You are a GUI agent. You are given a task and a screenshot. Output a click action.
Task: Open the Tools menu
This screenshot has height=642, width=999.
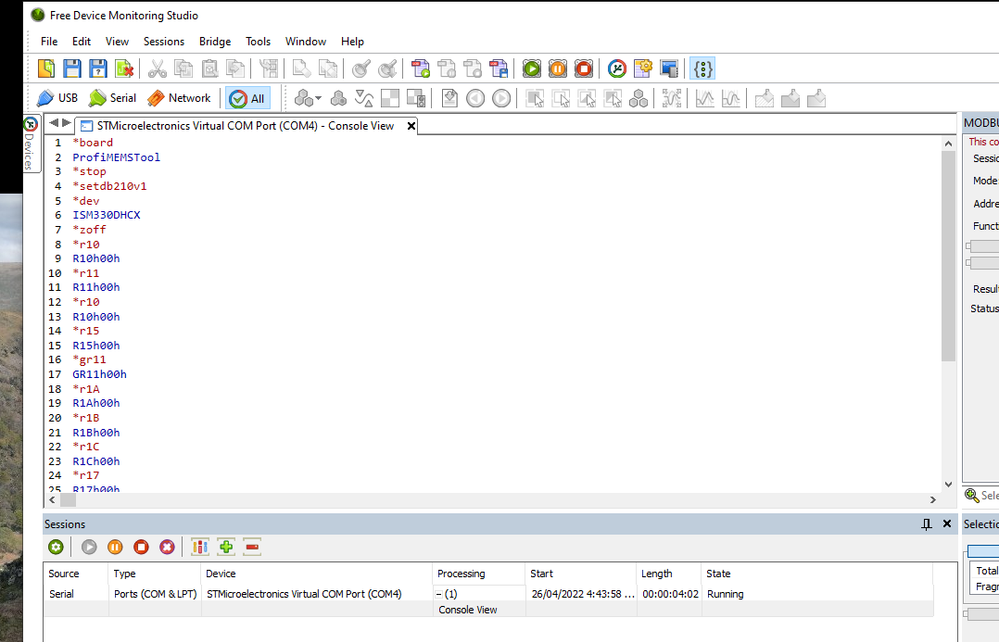(258, 41)
